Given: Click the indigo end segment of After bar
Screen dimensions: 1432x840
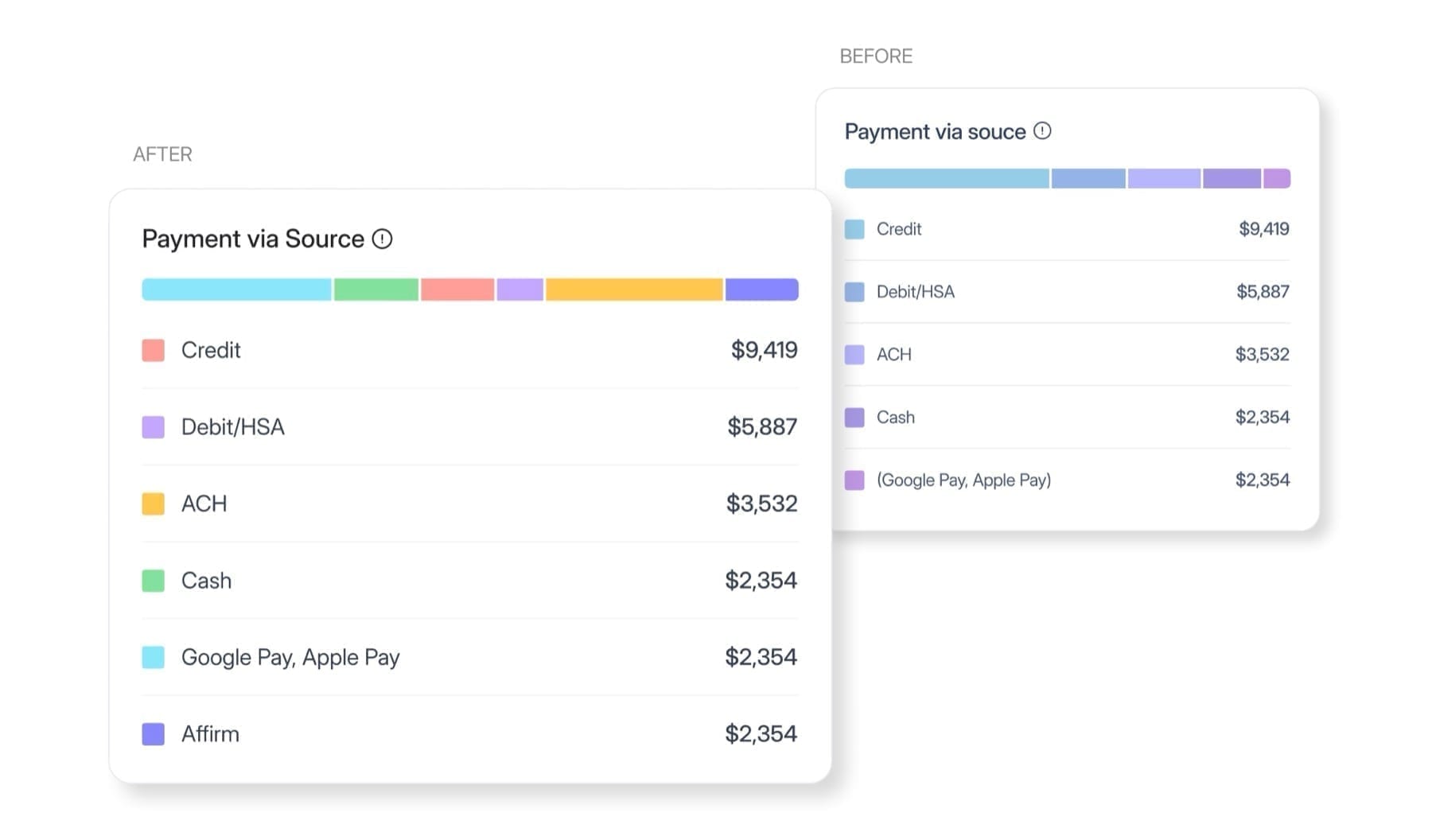Looking at the screenshot, I should [761, 290].
